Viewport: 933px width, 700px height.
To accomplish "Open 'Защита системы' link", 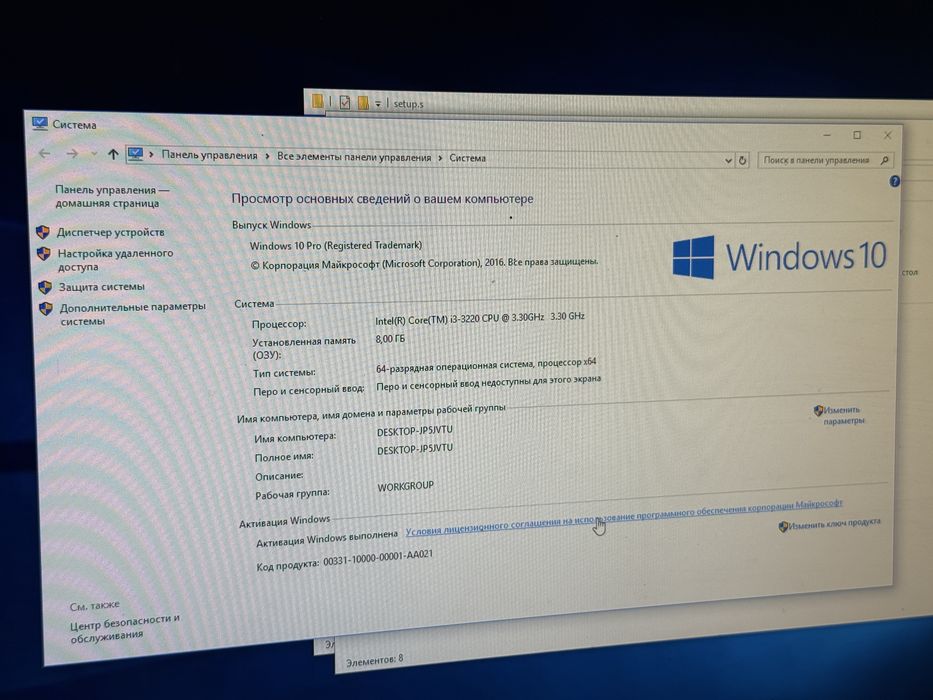I will (x=102, y=287).
